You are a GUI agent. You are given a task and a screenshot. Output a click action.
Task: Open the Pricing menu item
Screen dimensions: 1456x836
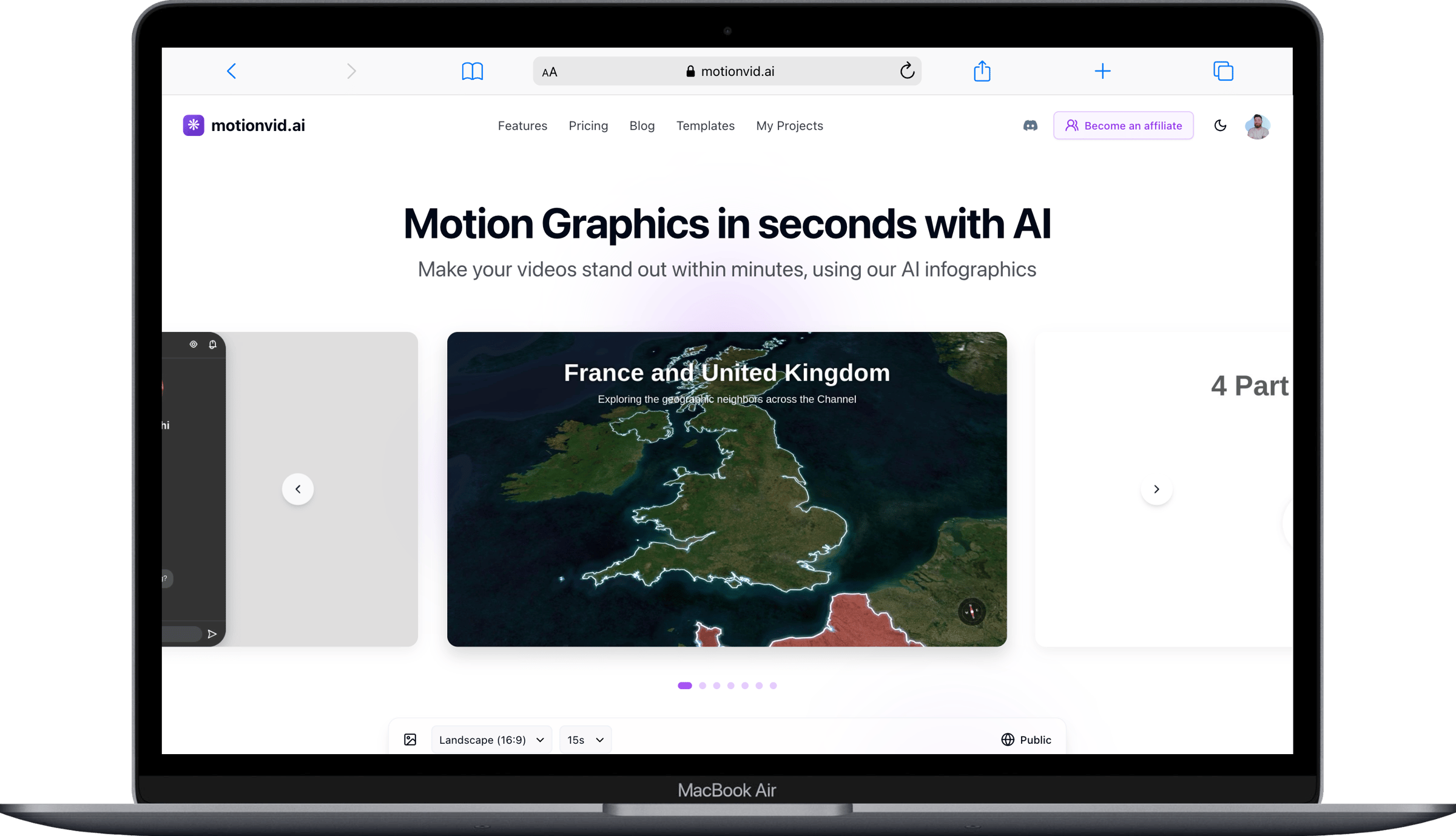[x=588, y=126]
